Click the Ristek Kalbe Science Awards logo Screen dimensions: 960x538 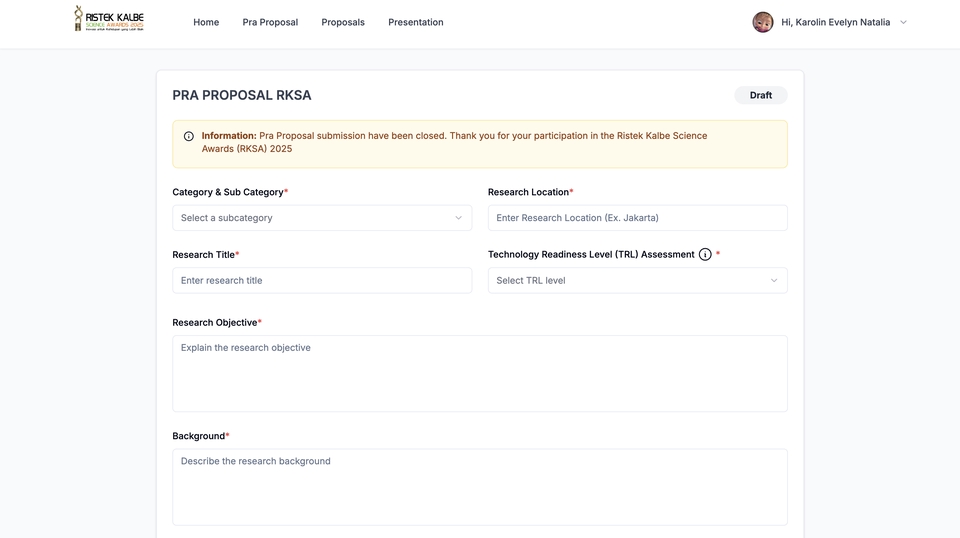[109, 19]
